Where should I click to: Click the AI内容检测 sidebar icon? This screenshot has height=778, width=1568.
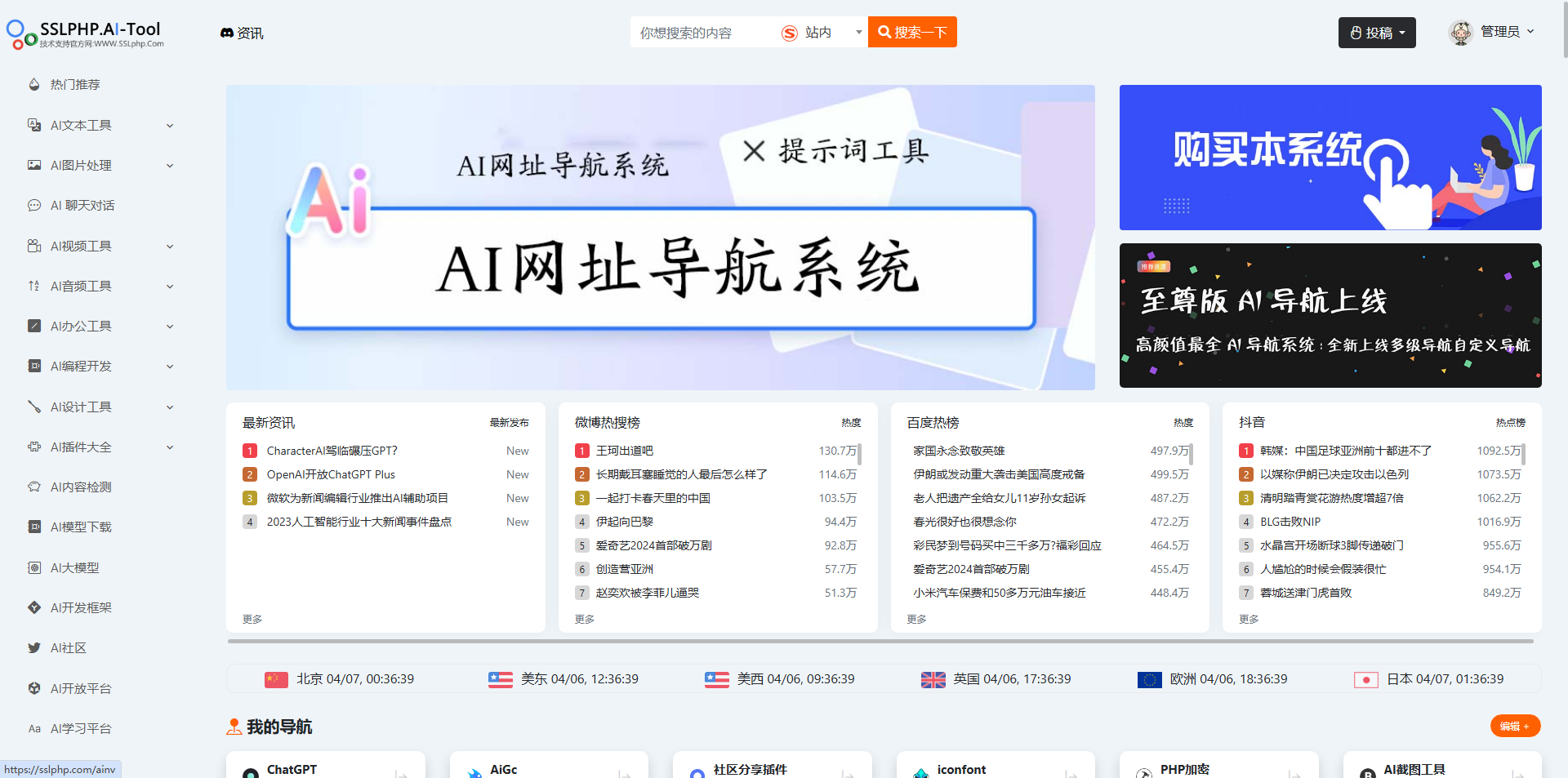[34, 487]
